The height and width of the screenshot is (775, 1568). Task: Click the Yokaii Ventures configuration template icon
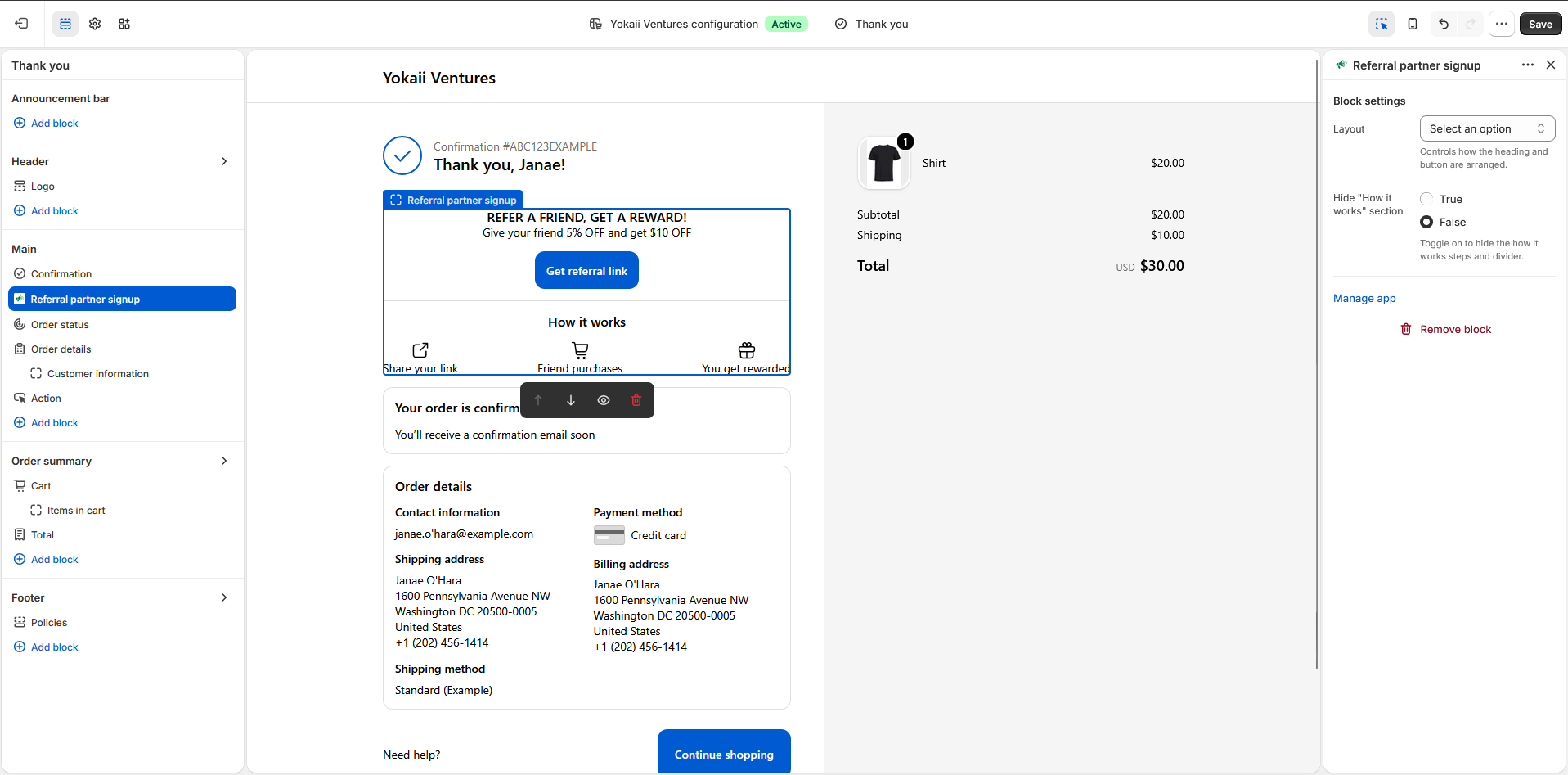click(x=595, y=24)
